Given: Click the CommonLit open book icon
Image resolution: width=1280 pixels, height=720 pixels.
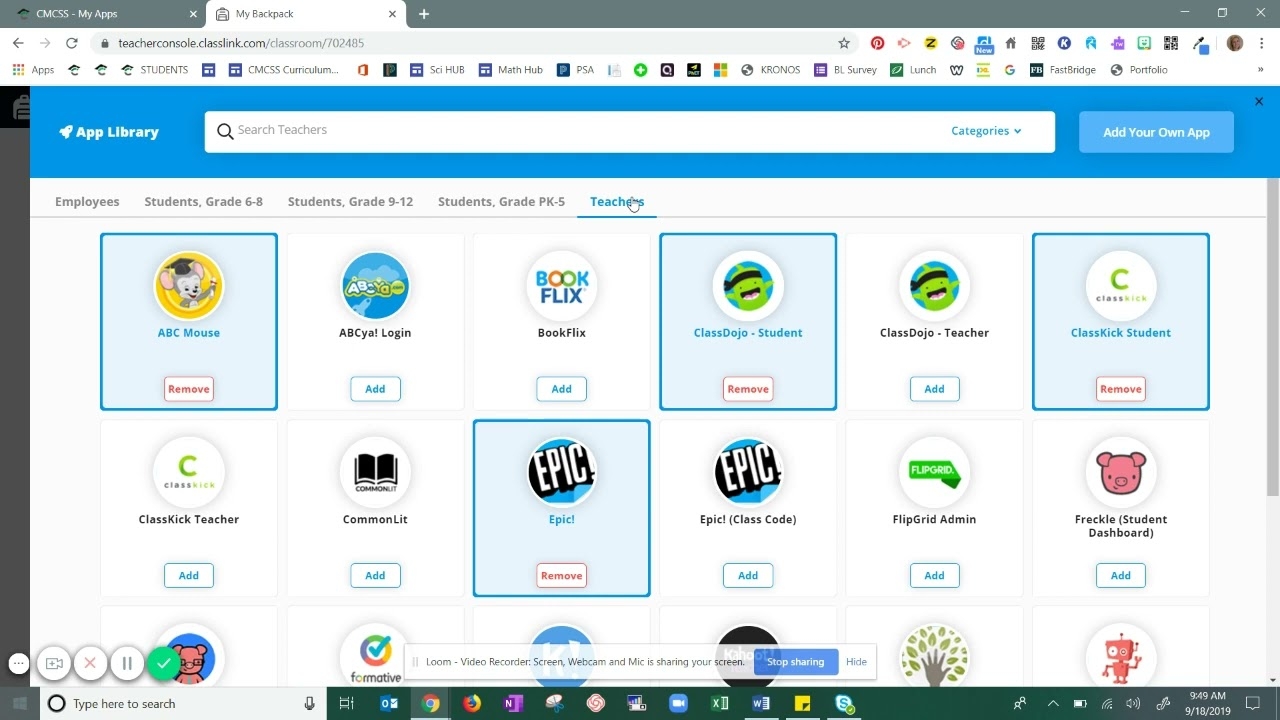Looking at the screenshot, I should click(x=375, y=471).
